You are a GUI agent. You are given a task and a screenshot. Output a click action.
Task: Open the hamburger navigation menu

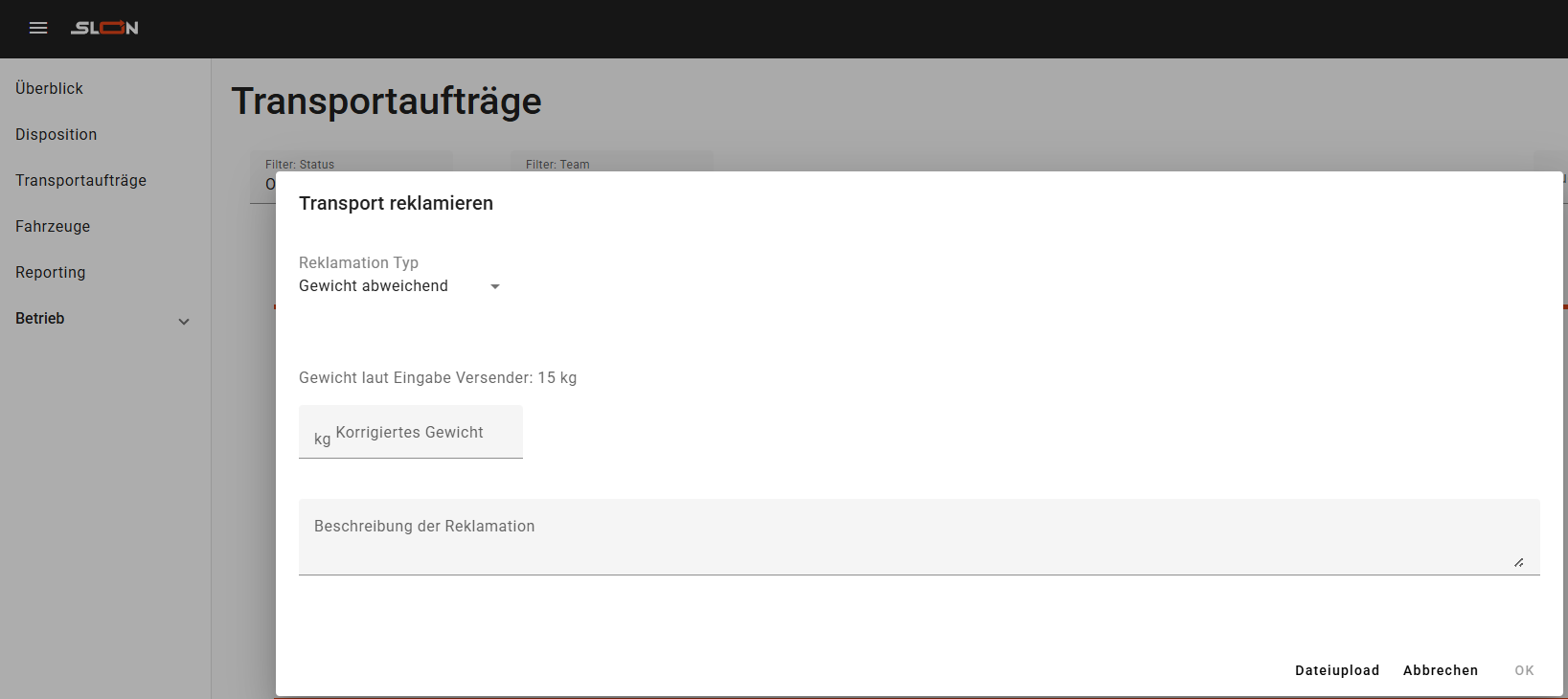tap(38, 28)
